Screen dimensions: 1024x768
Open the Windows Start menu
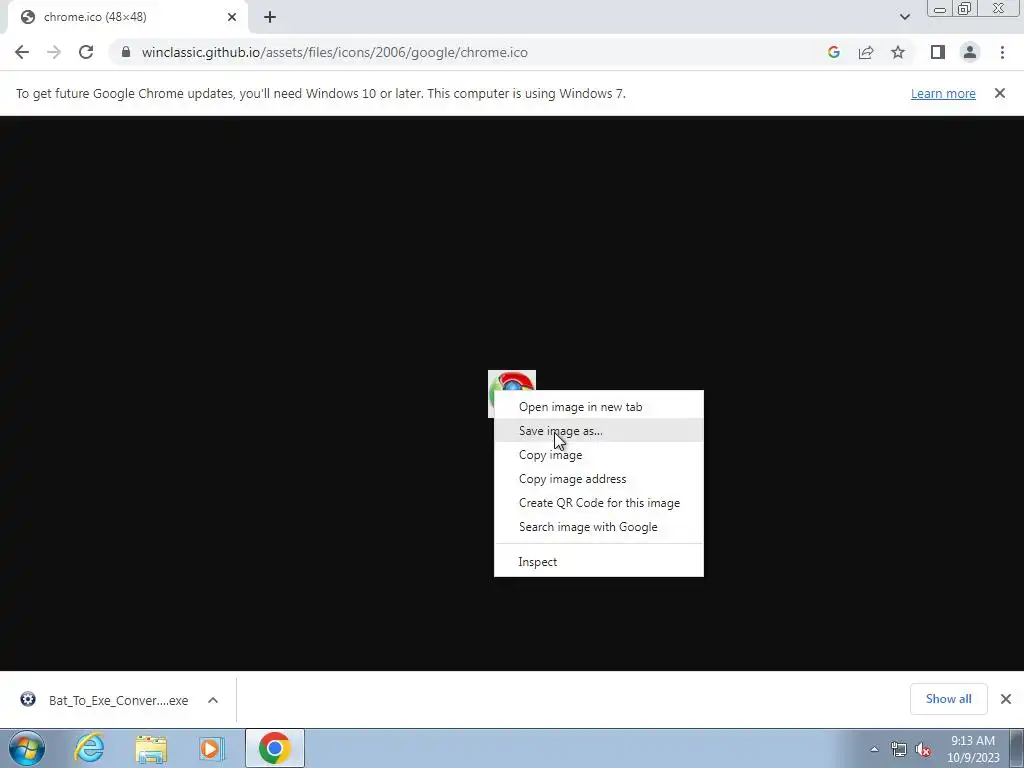point(27,748)
